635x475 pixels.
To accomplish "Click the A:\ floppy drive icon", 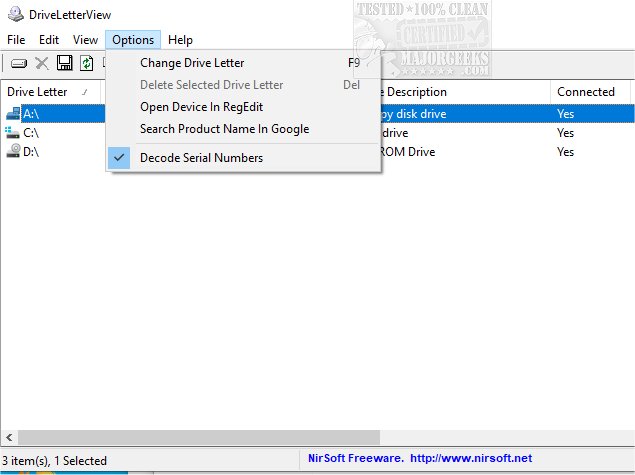I will tap(13, 114).
